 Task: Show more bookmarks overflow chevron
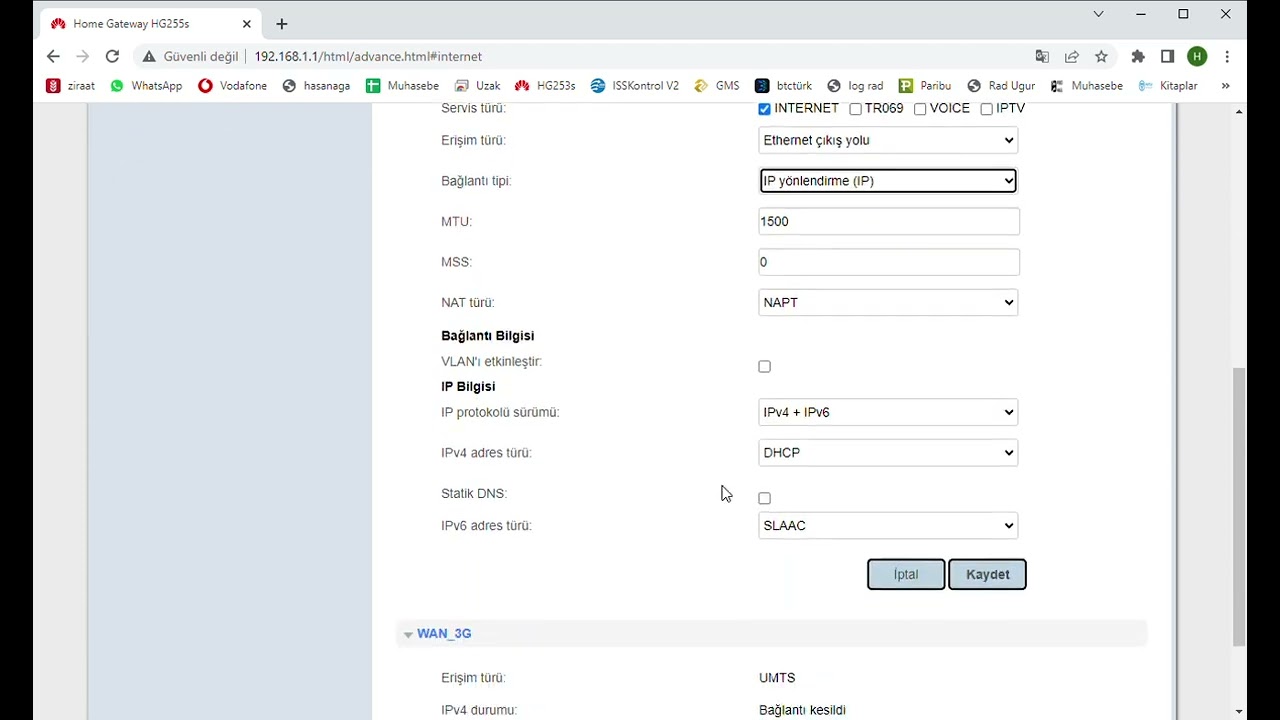[1225, 86]
